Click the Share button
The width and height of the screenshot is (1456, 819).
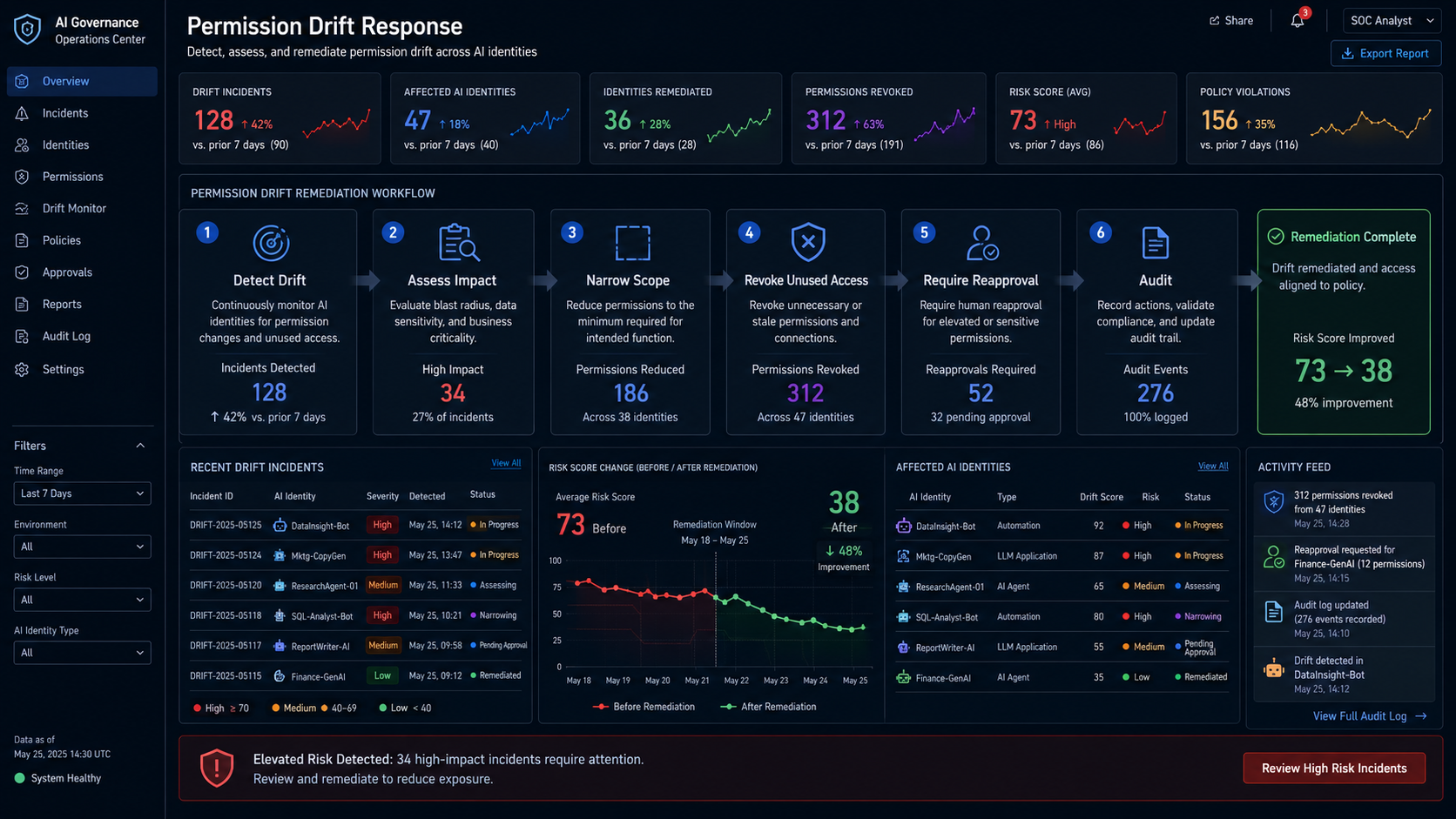[1231, 21]
